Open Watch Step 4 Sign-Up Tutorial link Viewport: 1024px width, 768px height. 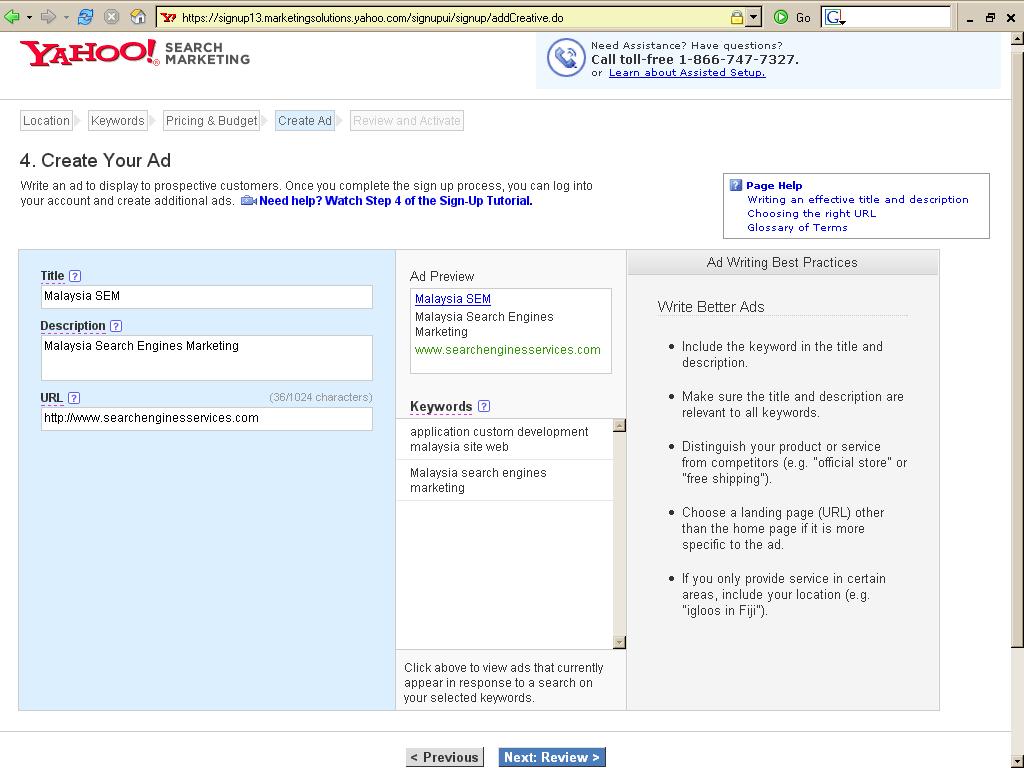click(x=396, y=201)
